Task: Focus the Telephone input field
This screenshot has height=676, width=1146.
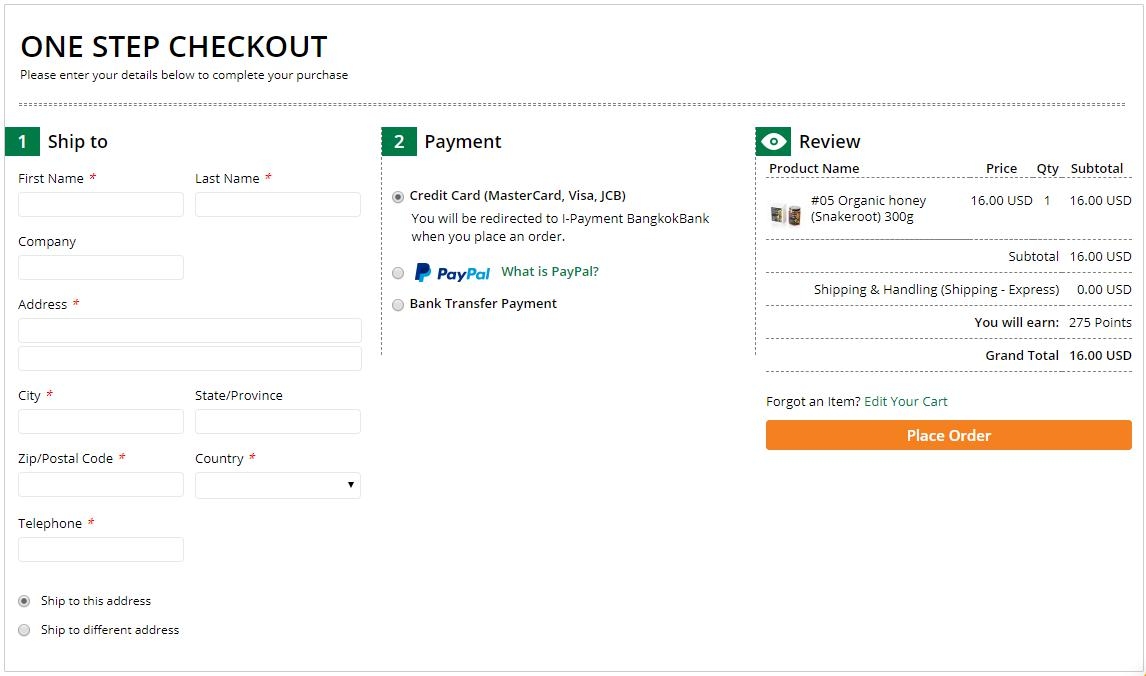Action: 101,550
